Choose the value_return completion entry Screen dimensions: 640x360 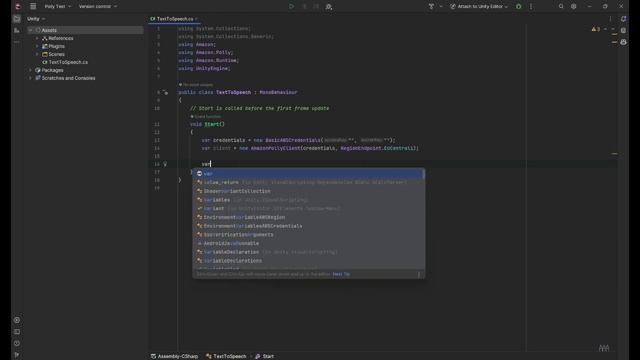coord(308,182)
